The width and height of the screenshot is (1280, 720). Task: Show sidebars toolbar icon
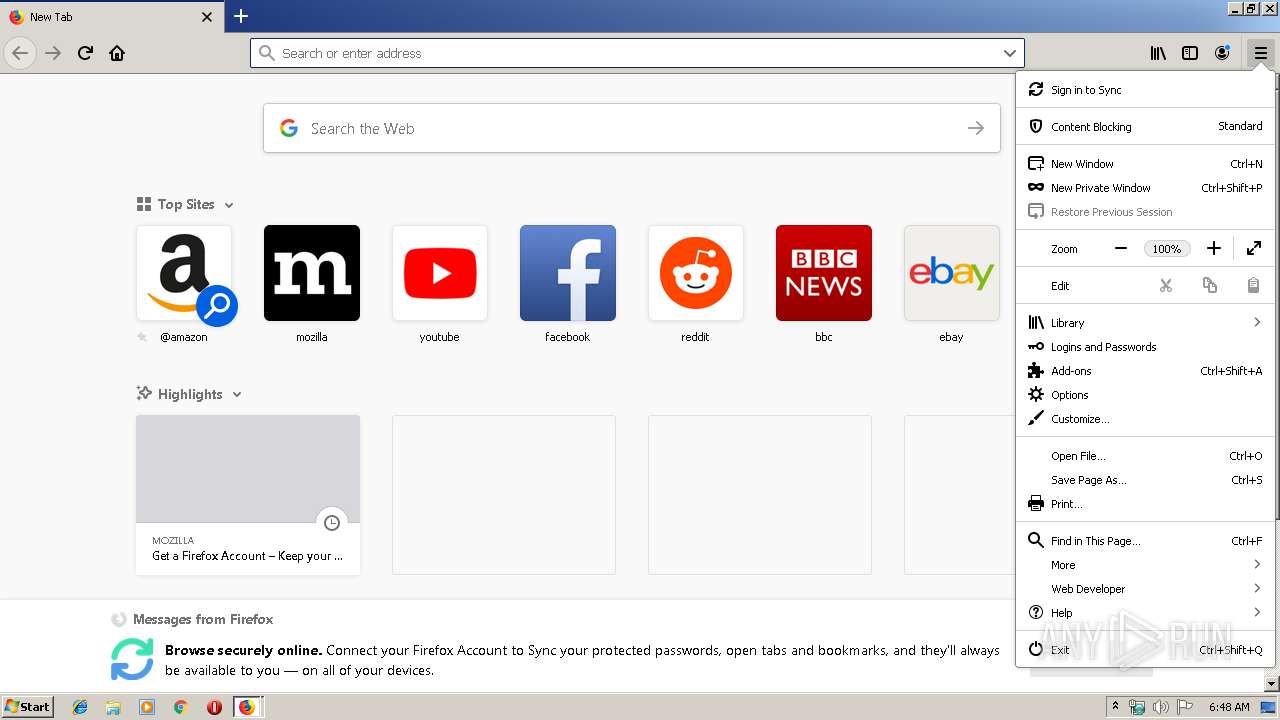(1190, 53)
